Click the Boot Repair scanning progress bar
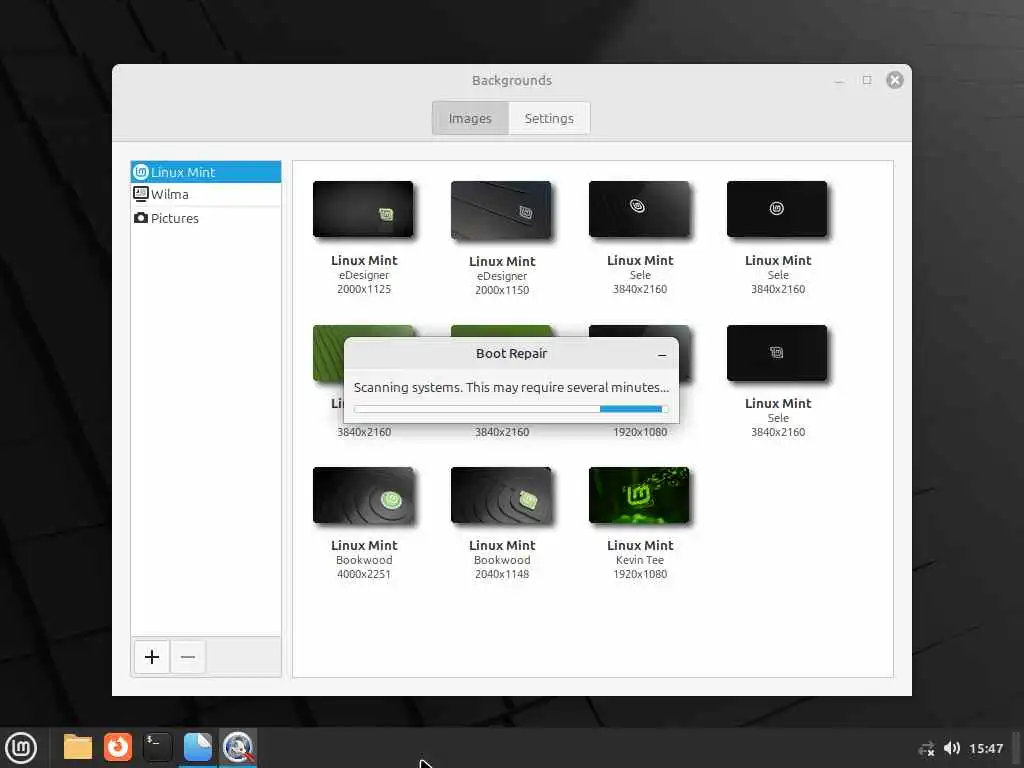1024x768 pixels. click(x=511, y=409)
